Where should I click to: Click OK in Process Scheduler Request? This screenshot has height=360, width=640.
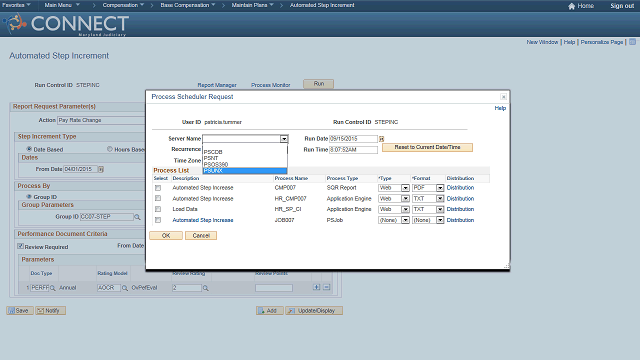[166, 236]
